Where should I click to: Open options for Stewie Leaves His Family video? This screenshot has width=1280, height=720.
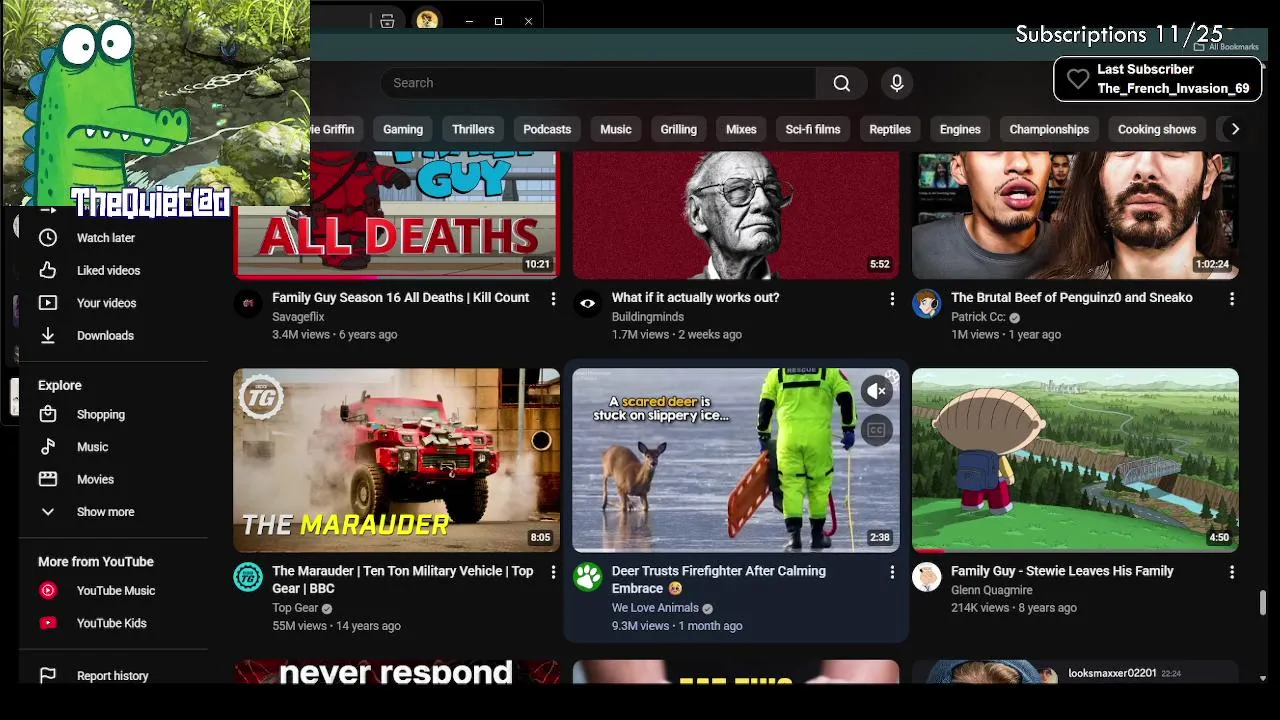tap(1231, 572)
